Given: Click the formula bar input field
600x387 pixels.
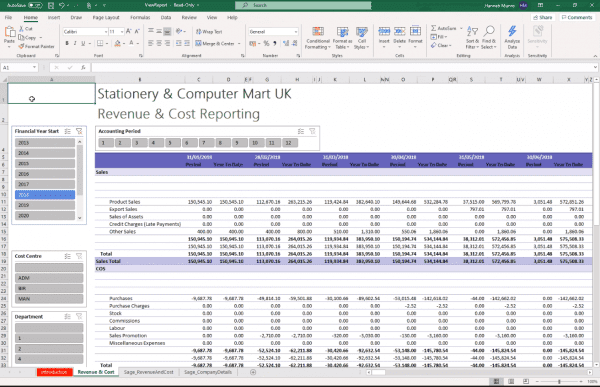Looking at the screenshot, I should [343, 68].
